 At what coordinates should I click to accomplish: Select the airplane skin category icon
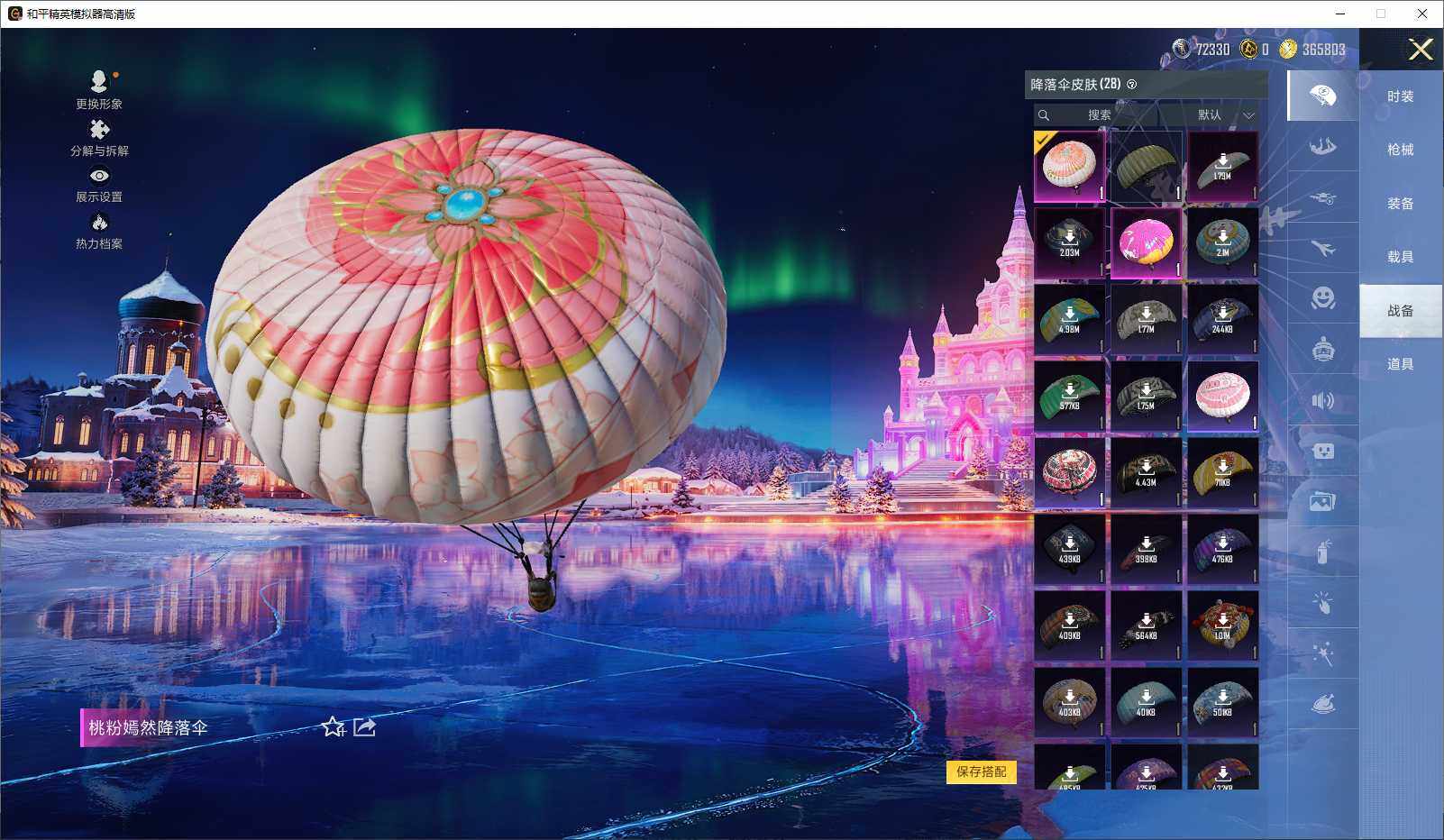(1322, 248)
